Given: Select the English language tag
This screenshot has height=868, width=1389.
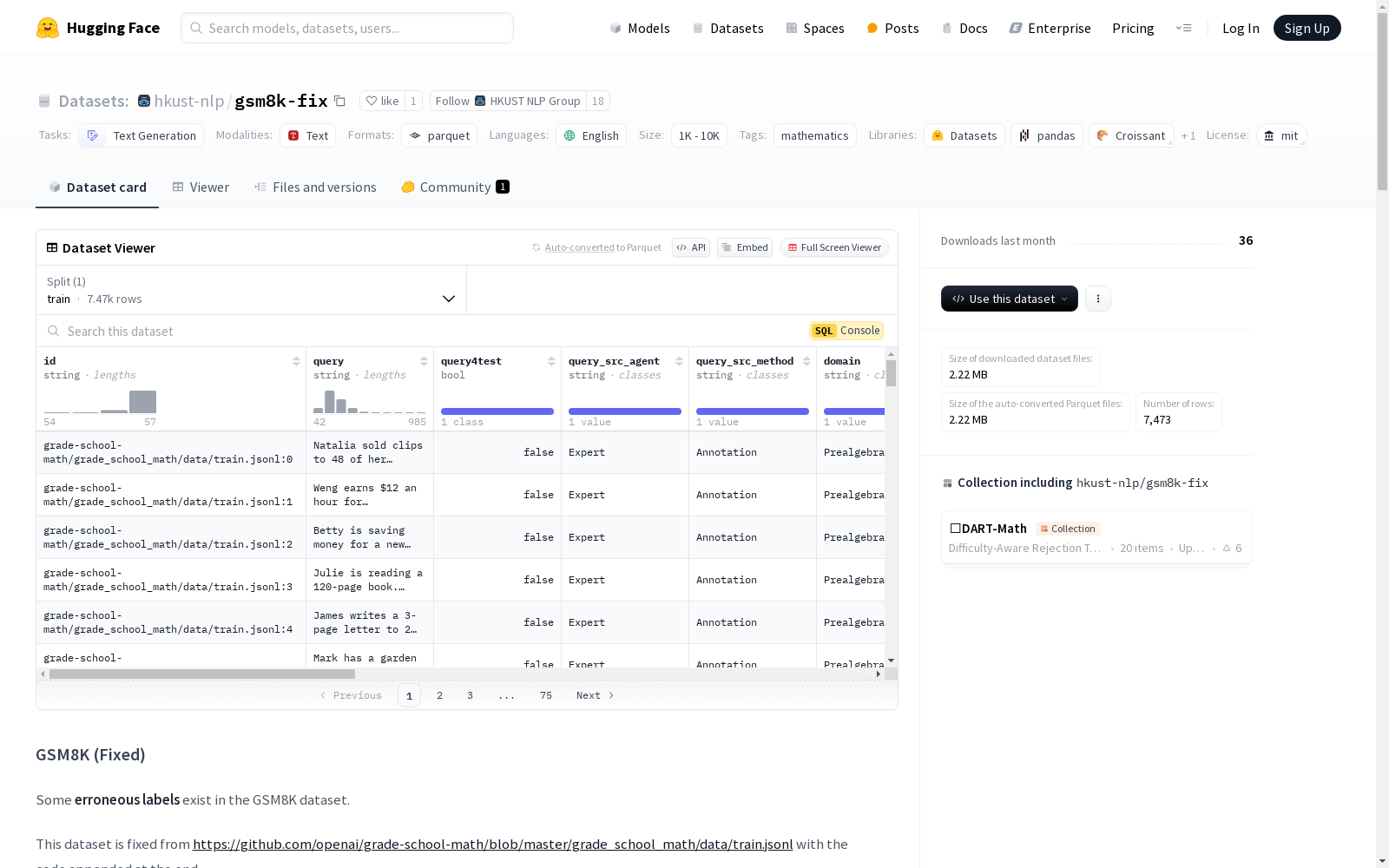Looking at the screenshot, I should click(591, 135).
